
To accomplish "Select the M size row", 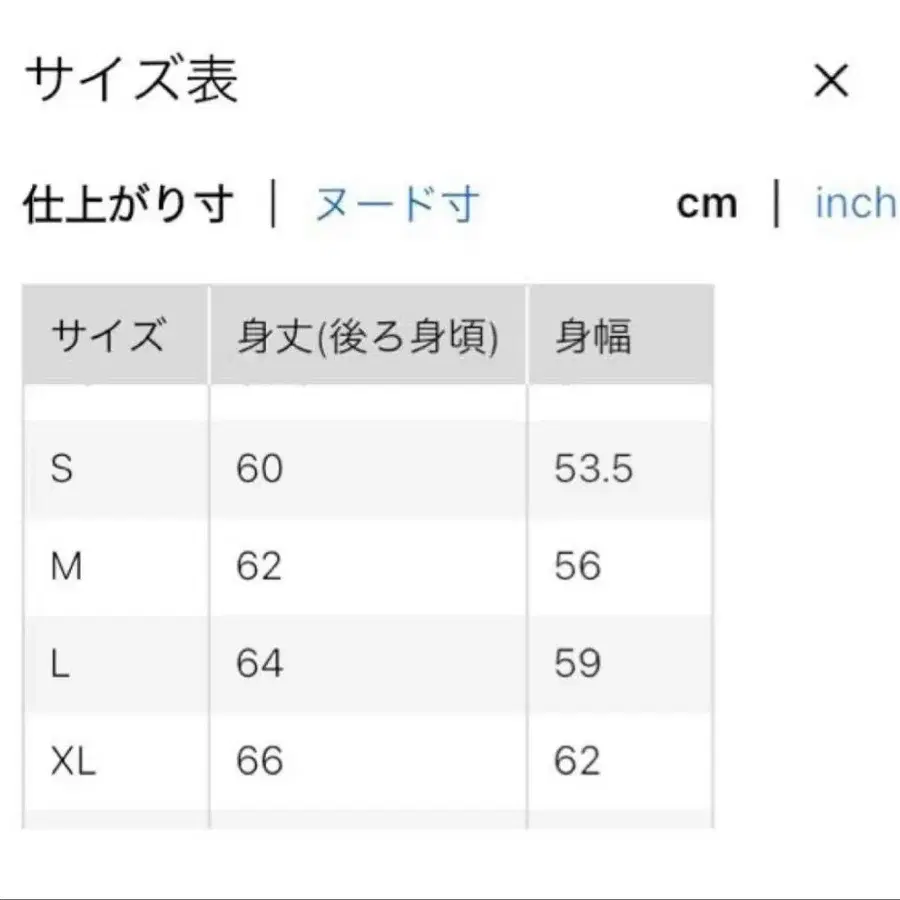I will (x=68, y=566).
